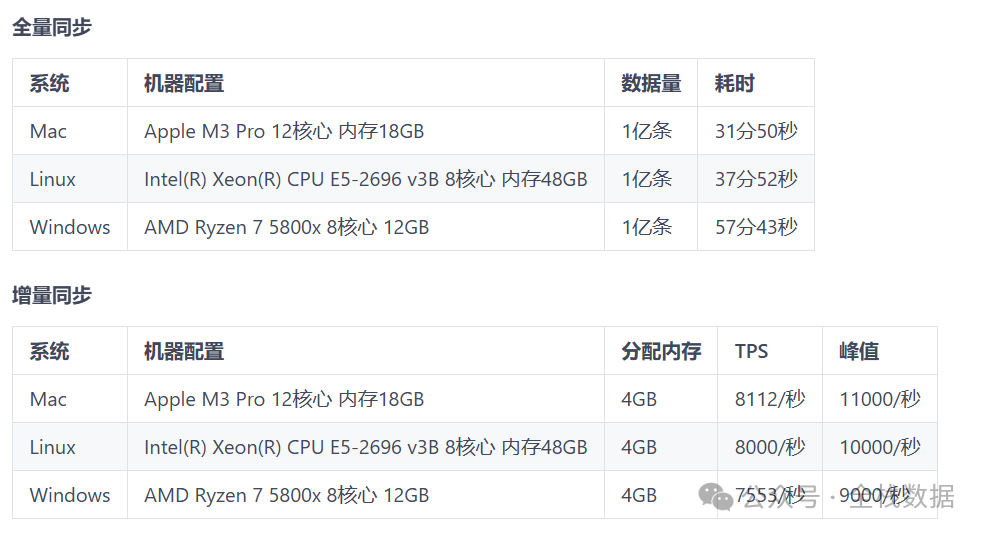Click the "TPS" column header
This screenshot has height=535, width=985.
coord(751,352)
